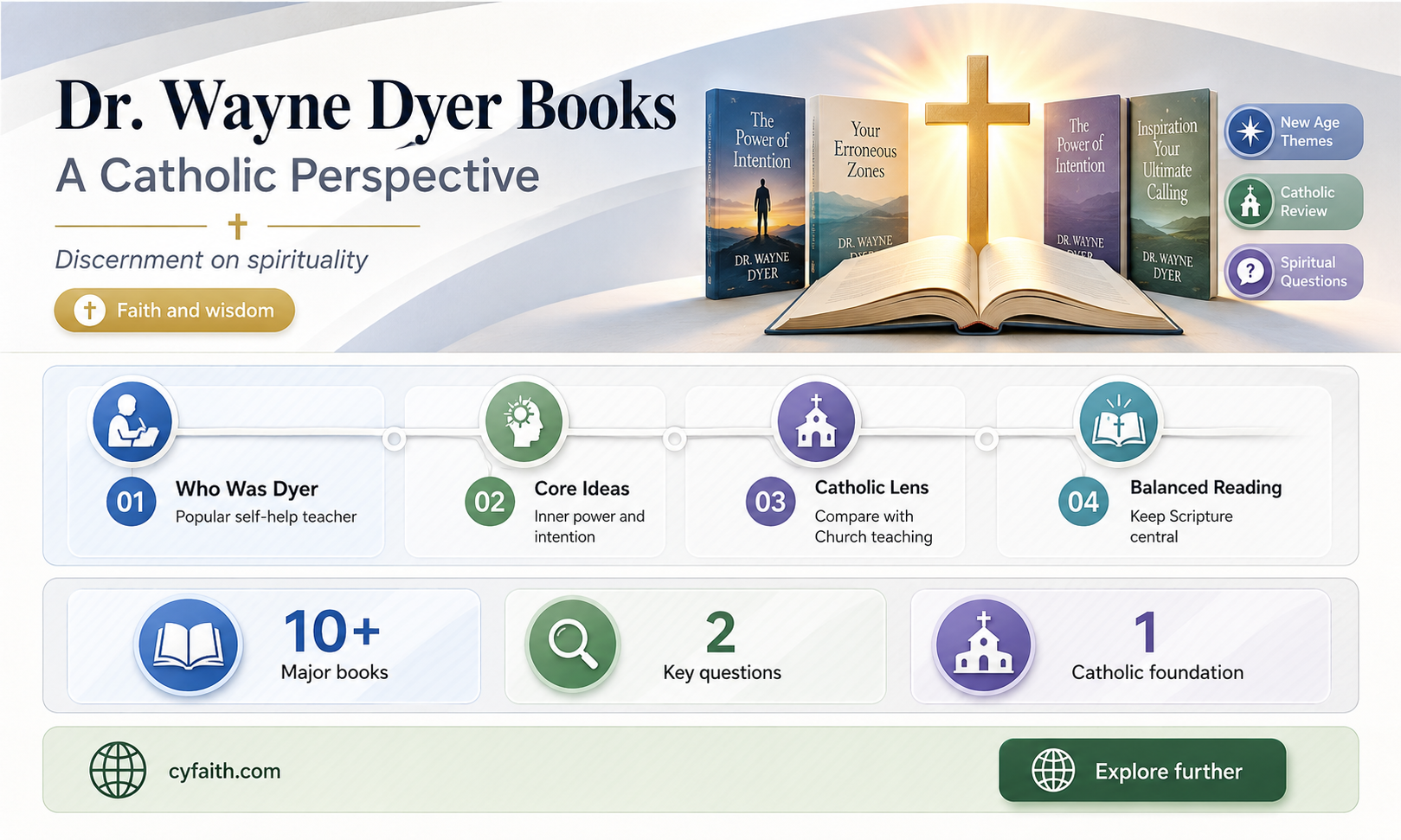Click timeline connector dot between steps 02 and 03
Viewport: 1401px width, 840px height.
tap(674, 439)
